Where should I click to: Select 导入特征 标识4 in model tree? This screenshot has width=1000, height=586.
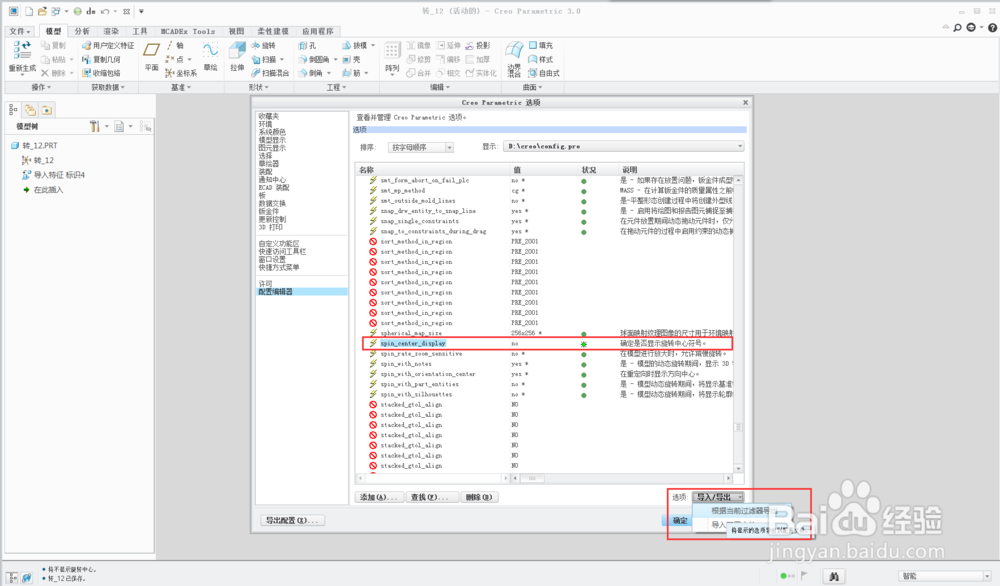click(x=54, y=175)
